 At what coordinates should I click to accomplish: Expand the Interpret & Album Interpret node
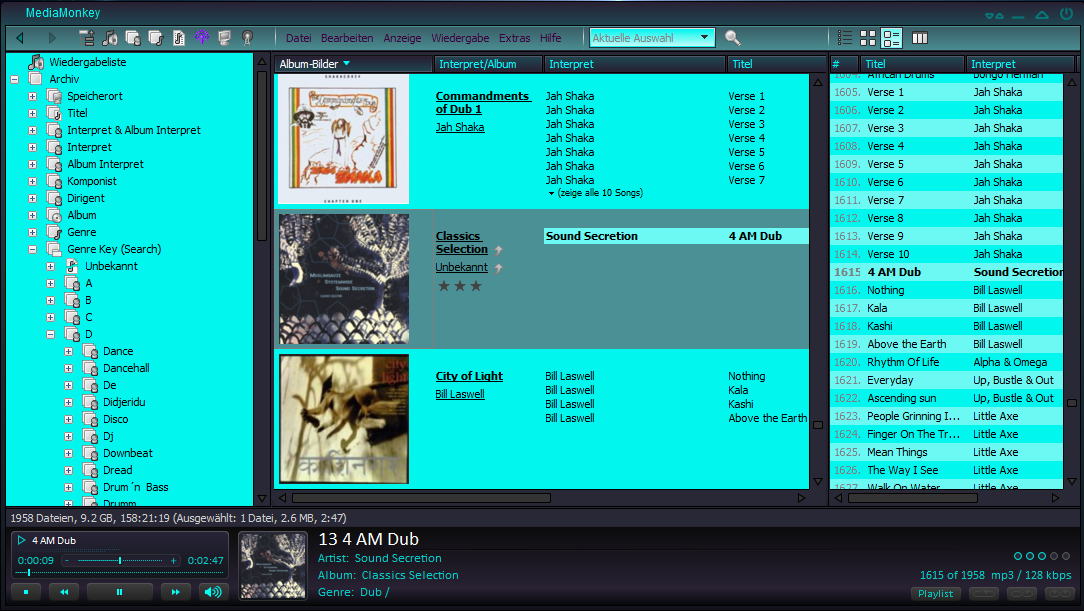32,130
